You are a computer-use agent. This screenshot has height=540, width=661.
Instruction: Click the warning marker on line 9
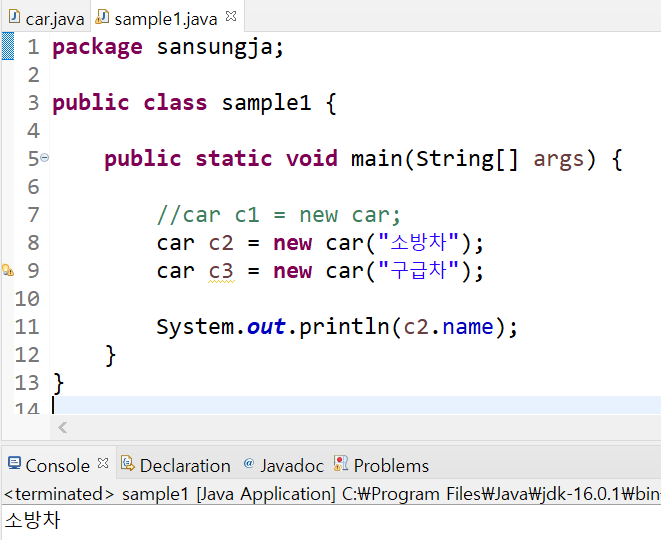(x=8, y=270)
